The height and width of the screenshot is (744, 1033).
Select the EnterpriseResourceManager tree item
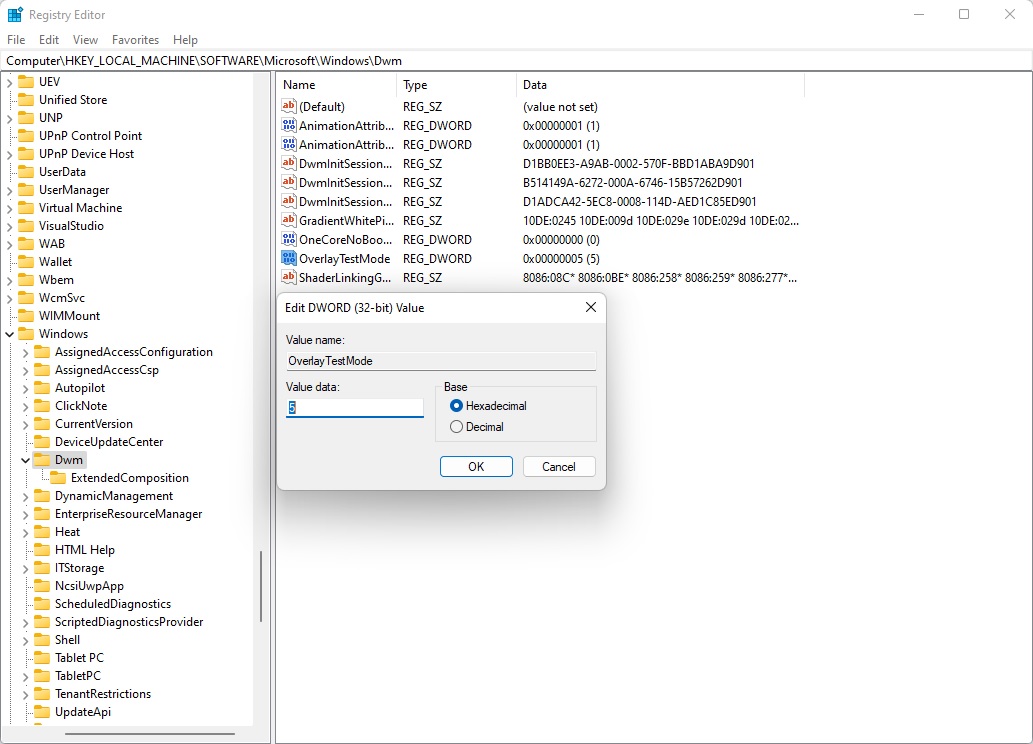point(128,514)
